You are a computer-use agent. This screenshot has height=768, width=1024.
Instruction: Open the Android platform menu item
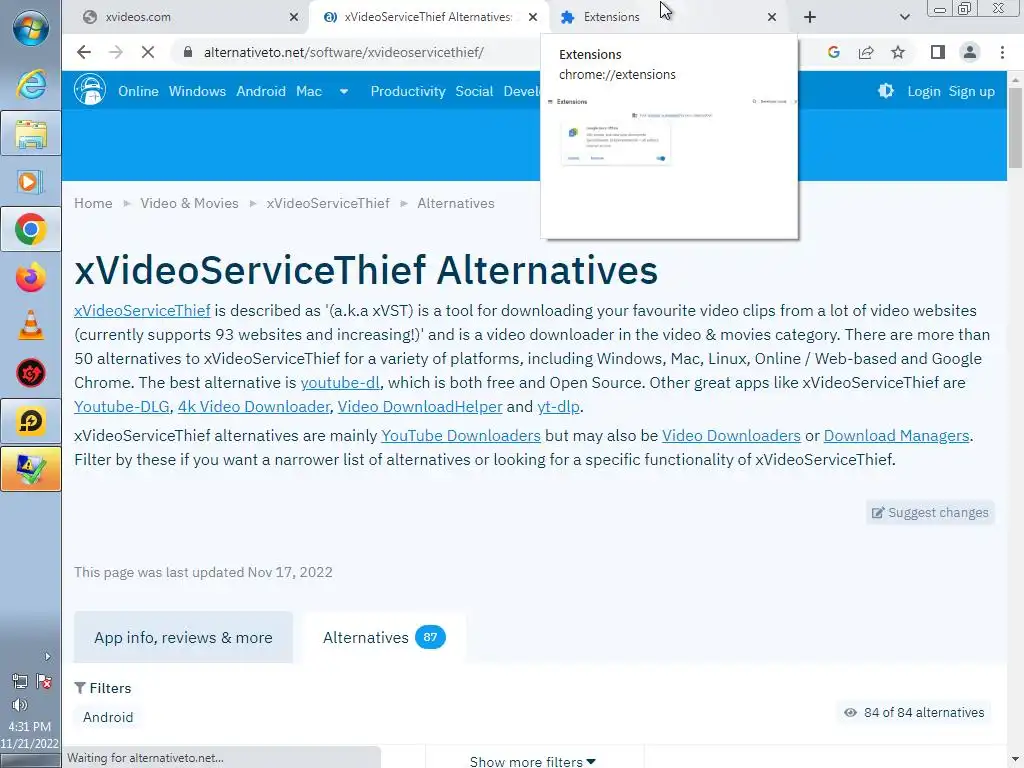click(261, 91)
